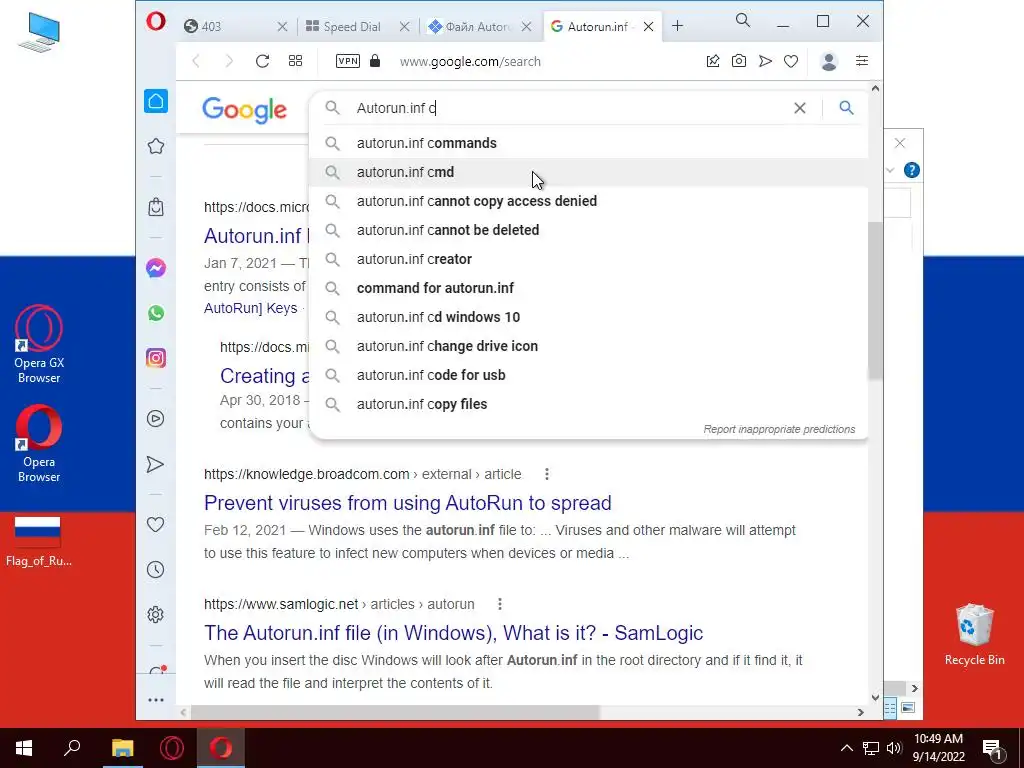Click help question mark in background window
This screenshot has width=1024, height=768.
(912, 170)
